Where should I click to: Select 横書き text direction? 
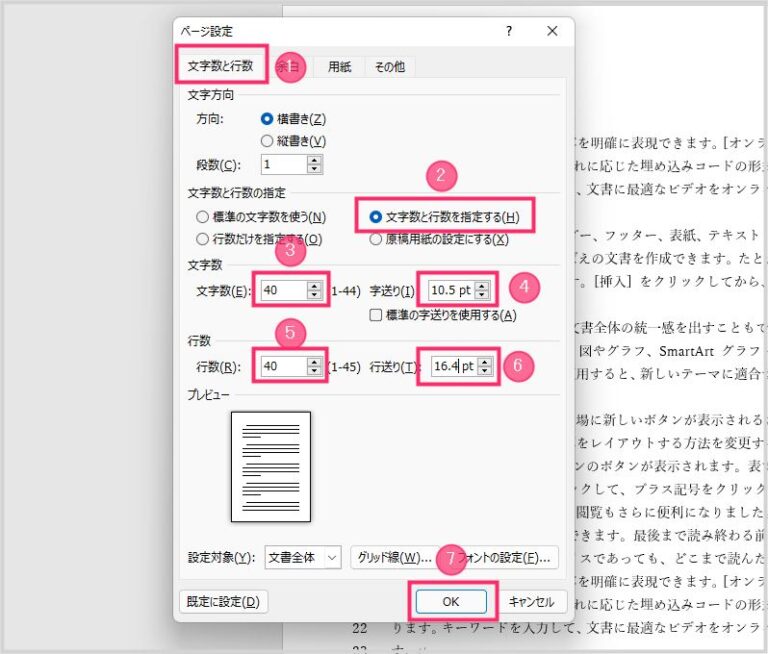293,119
